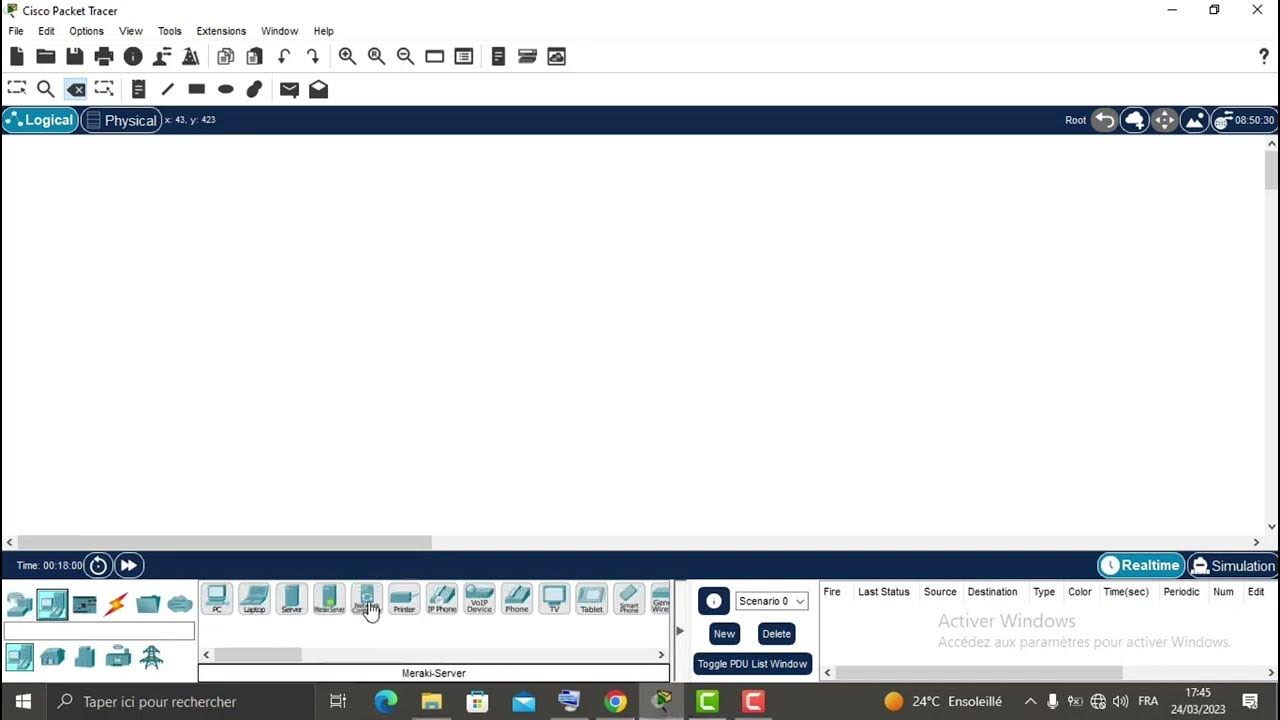Select the Components category icon
1280x720 pixels.
(x=84, y=604)
